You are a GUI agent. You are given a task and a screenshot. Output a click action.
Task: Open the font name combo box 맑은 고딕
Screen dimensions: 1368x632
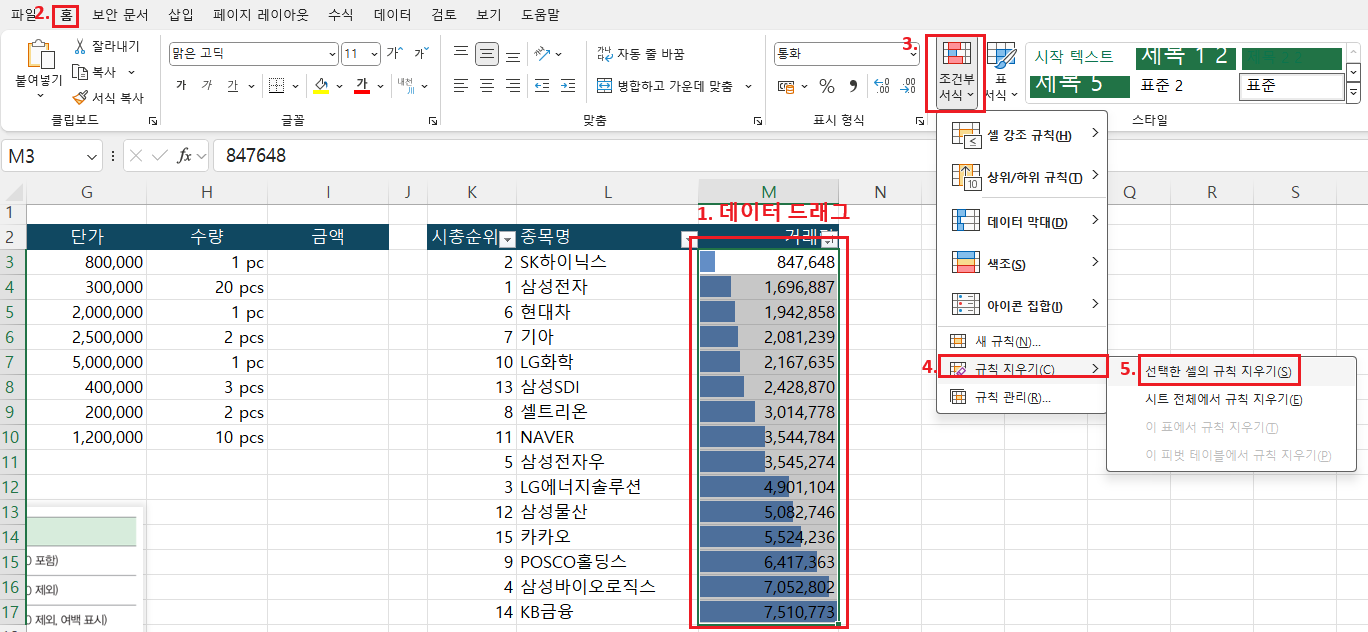252,53
